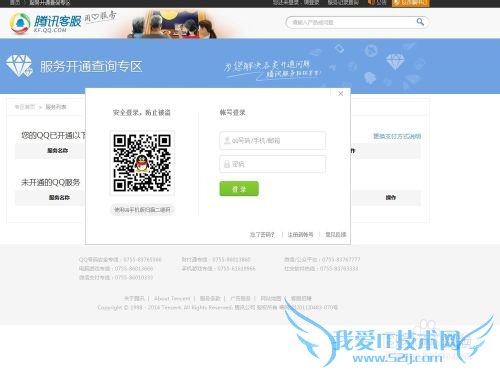The image size is (500, 373).
Task: Click the About Tencent footer link
Action: [x=172, y=298]
